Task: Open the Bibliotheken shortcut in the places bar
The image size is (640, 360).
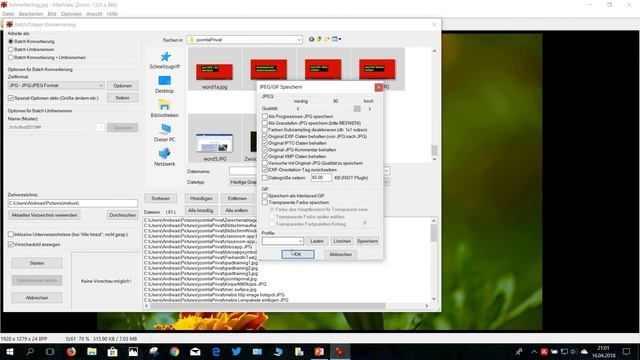Action: click(164, 109)
